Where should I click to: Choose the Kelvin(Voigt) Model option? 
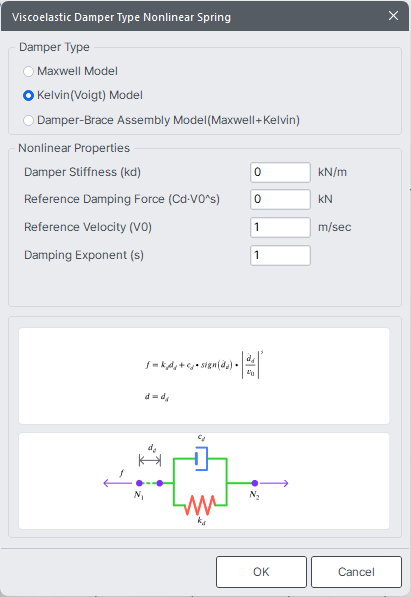pos(29,95)
